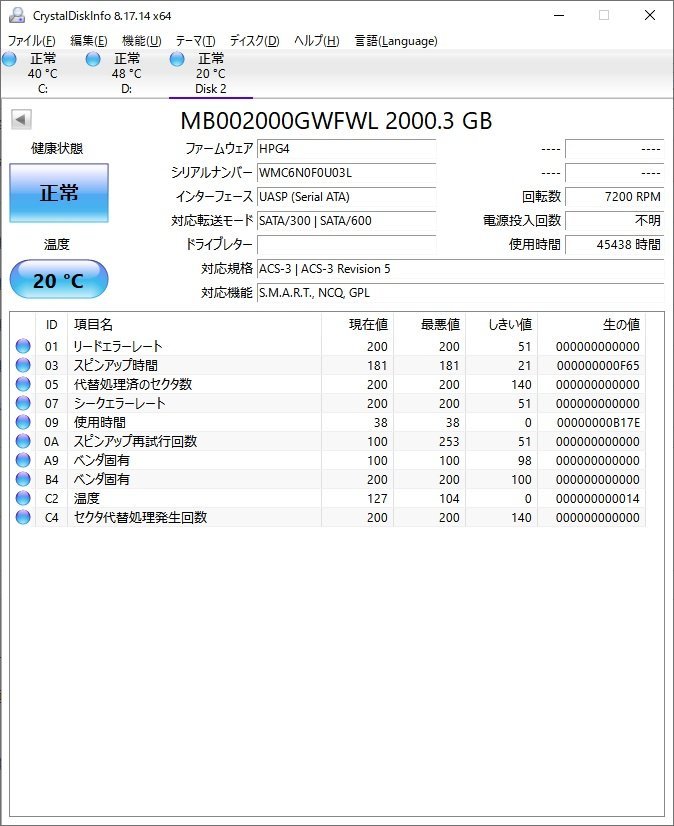The height and width of the screenshot is (826, 674).
Task: Click the blue orb in row B4
Action: click(23, 479)
